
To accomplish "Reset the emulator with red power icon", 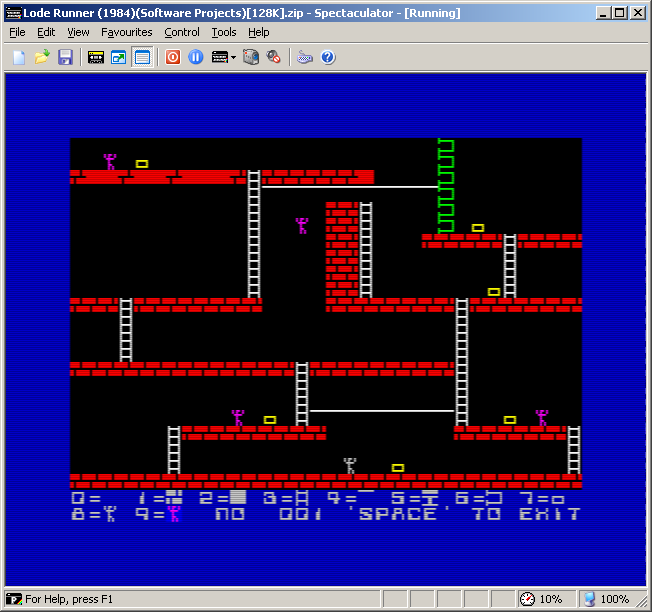I will pyautogui.click(x=173, y=57).
